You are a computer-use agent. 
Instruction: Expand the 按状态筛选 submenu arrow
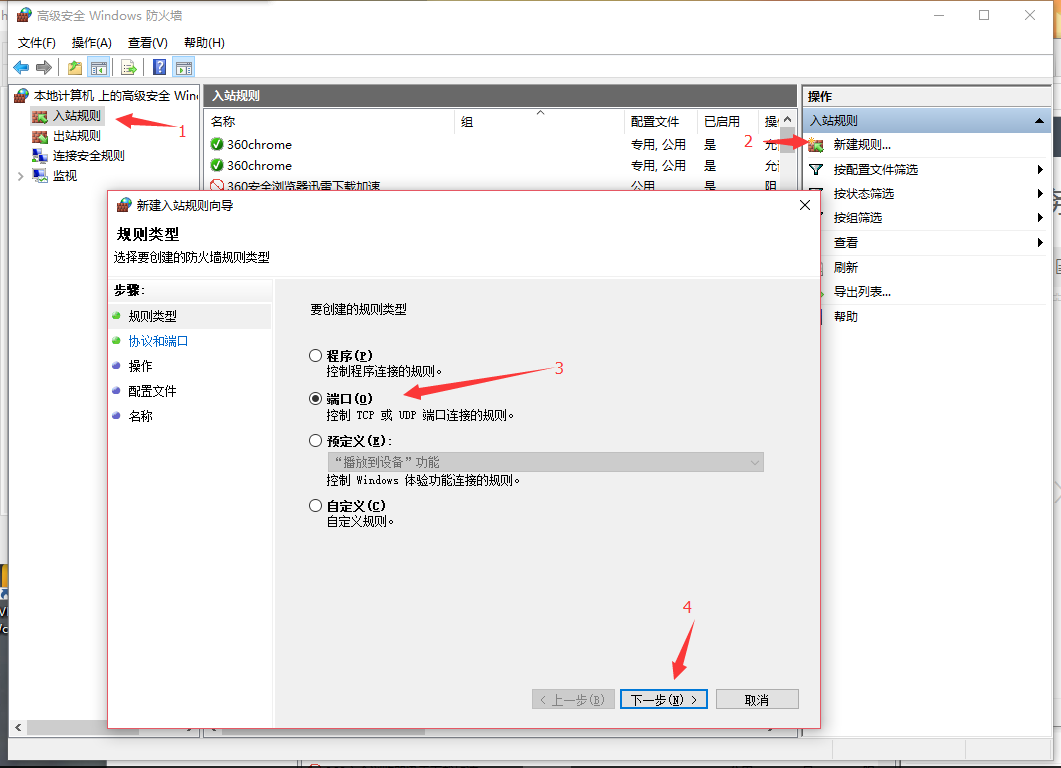click(1040, 194)
